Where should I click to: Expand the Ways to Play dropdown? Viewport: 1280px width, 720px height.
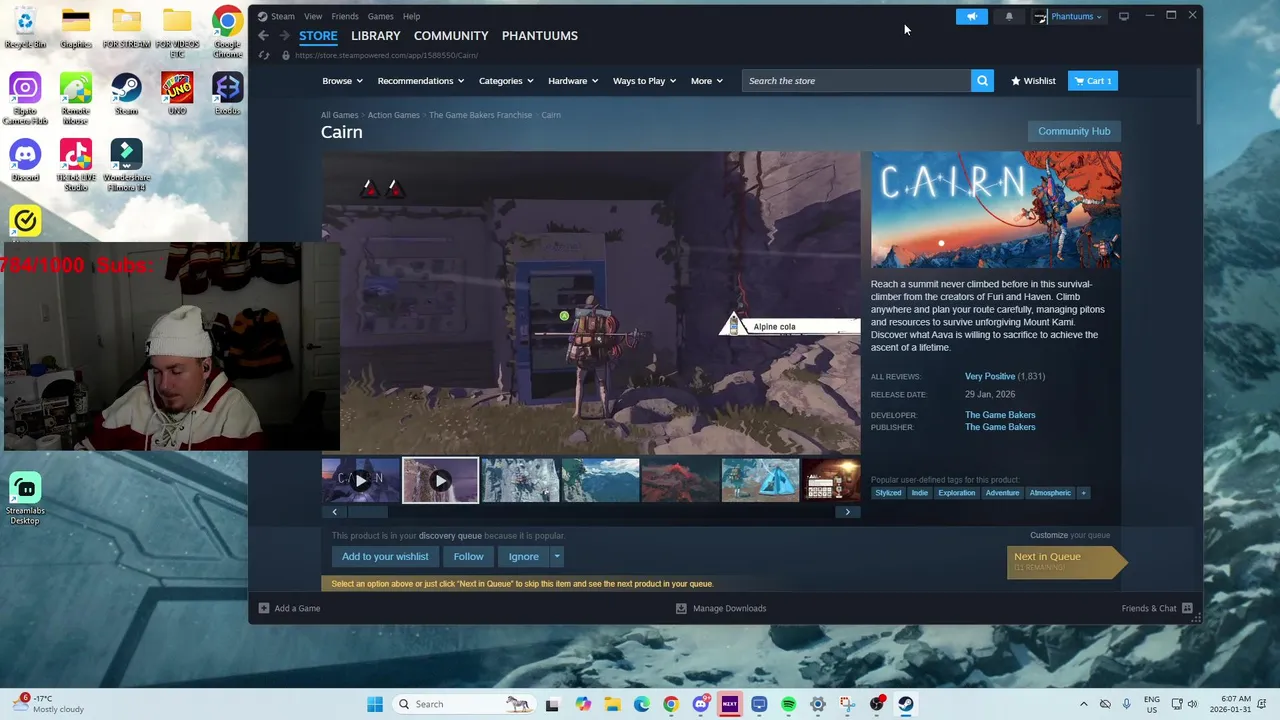click(644, 81)
